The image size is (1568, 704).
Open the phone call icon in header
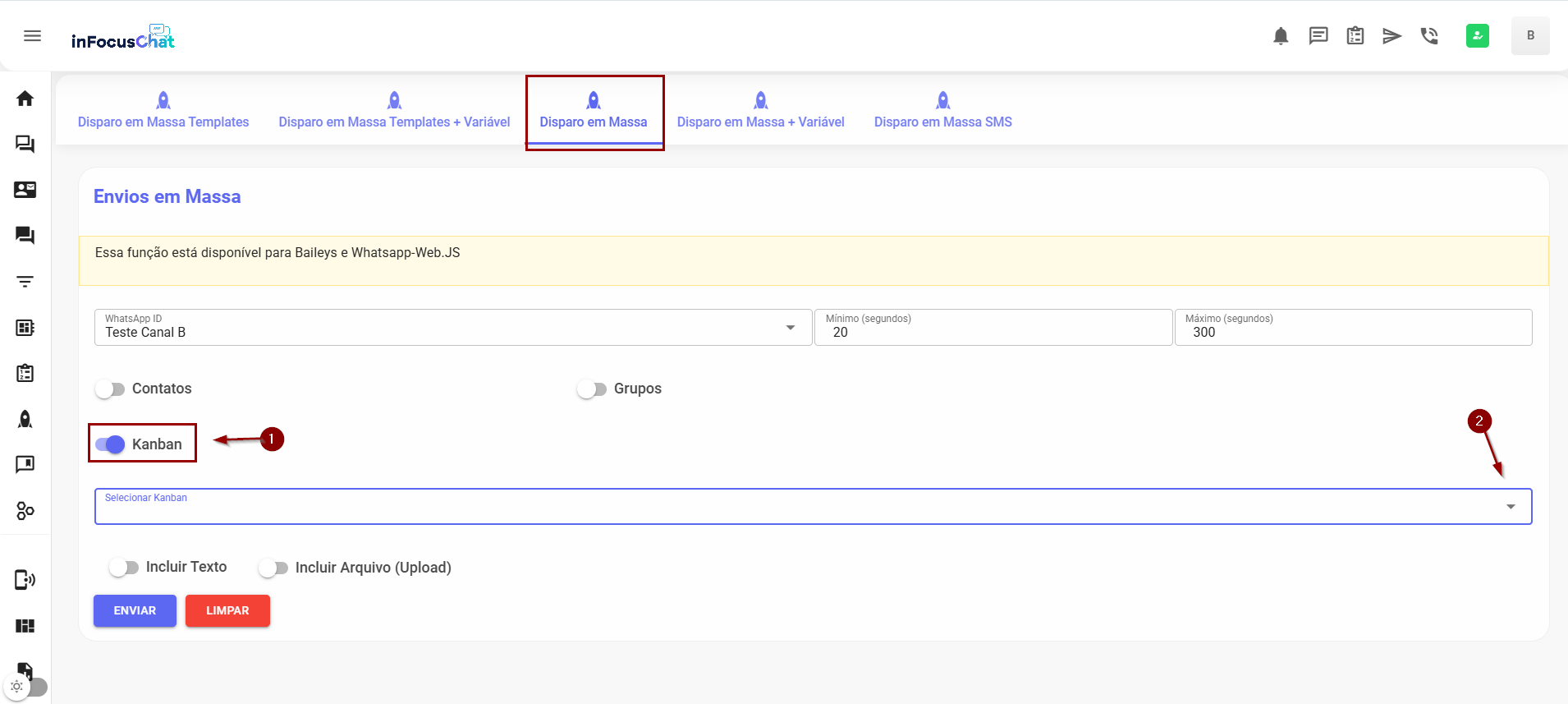[1429, 36]
